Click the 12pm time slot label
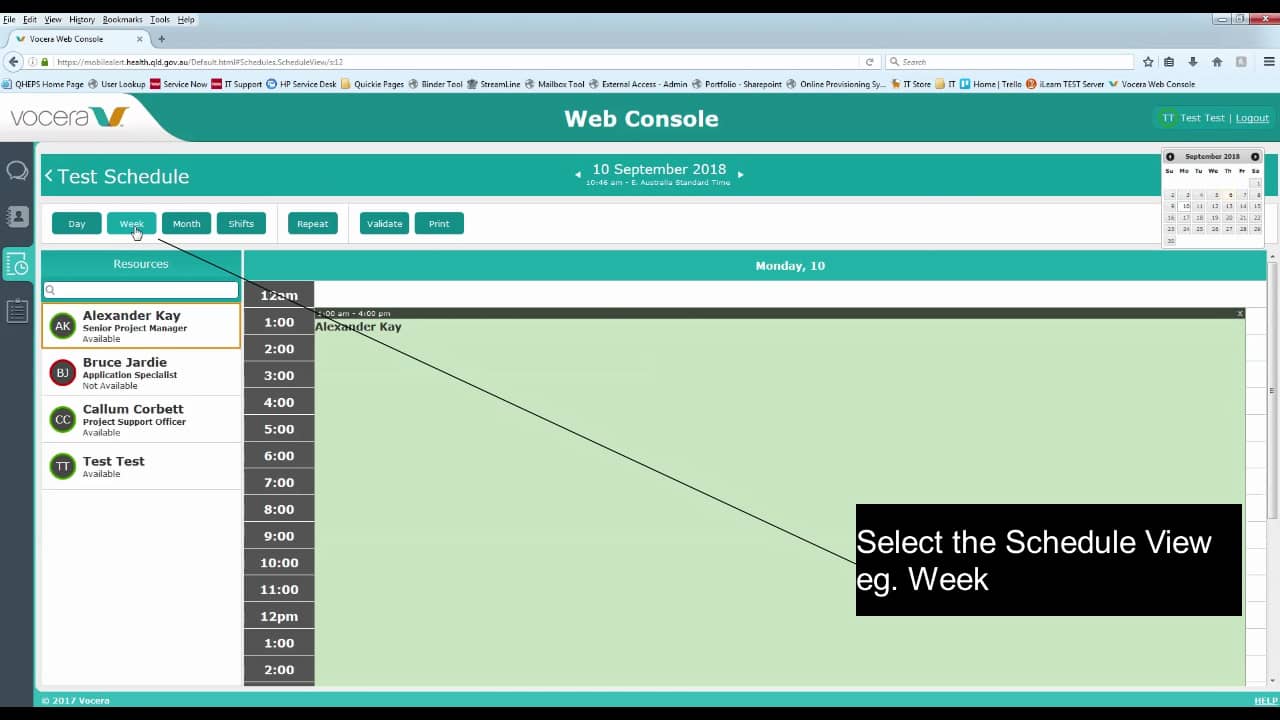This screenshot has height=720, width=1280. pyautogui.click(x=279, y=616)
